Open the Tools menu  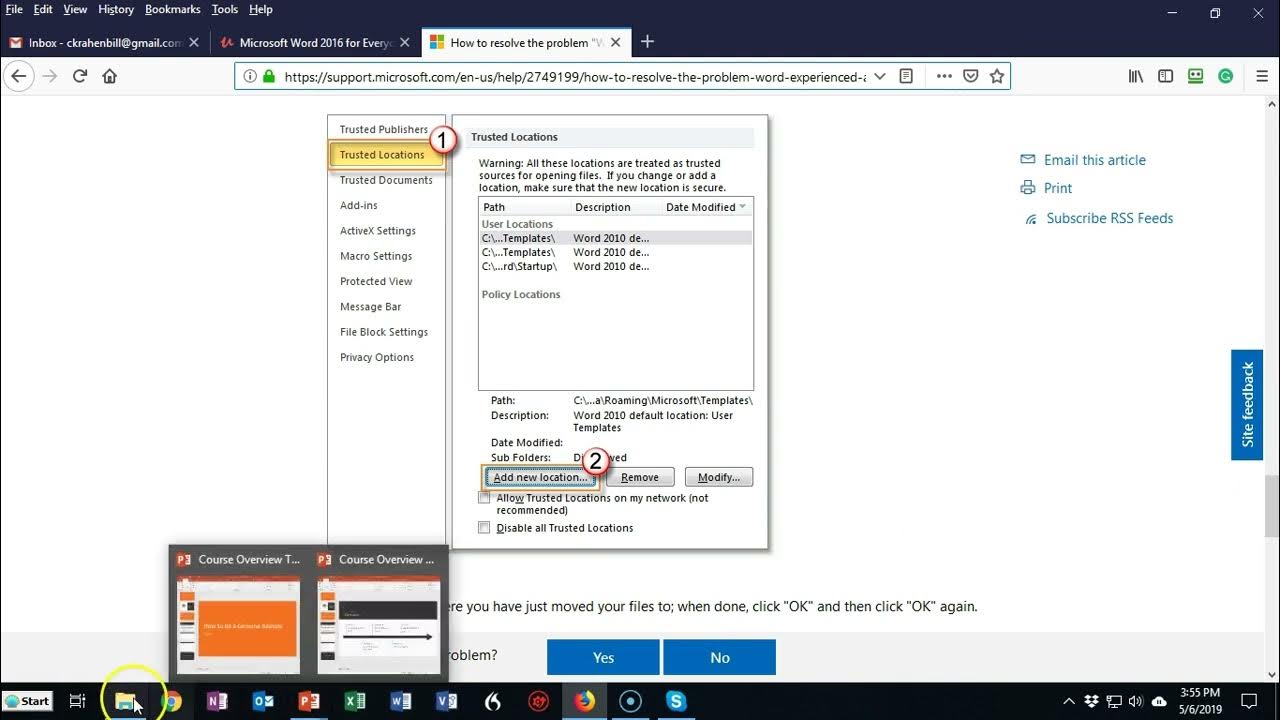(x=225, y=9)
